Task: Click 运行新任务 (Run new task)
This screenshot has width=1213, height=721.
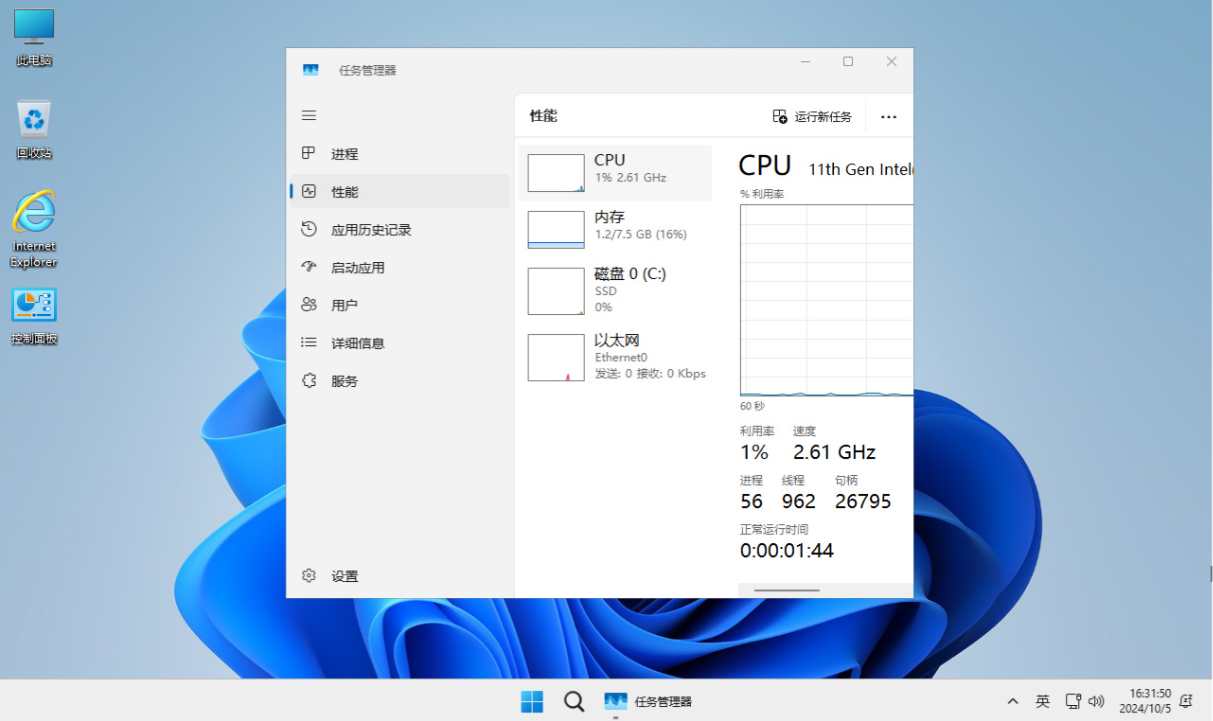Action: coord(812,117)
